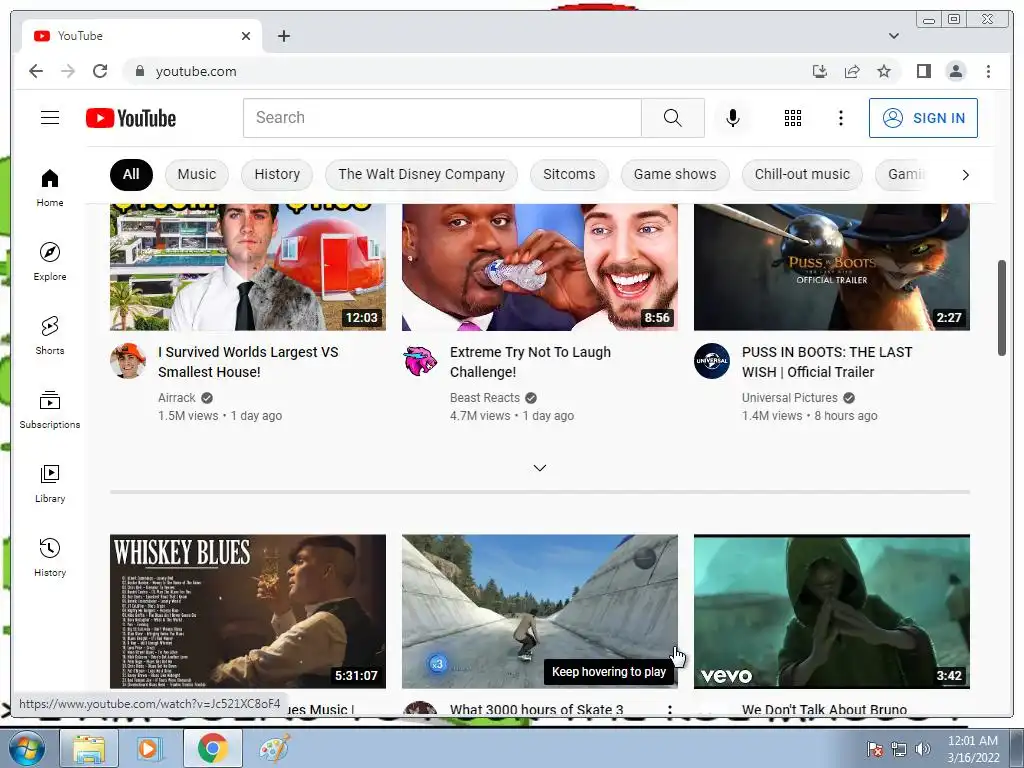This screenshot has height=768, width=1024.
Task: Go to Home in sidebar
Action: (50, 188)
